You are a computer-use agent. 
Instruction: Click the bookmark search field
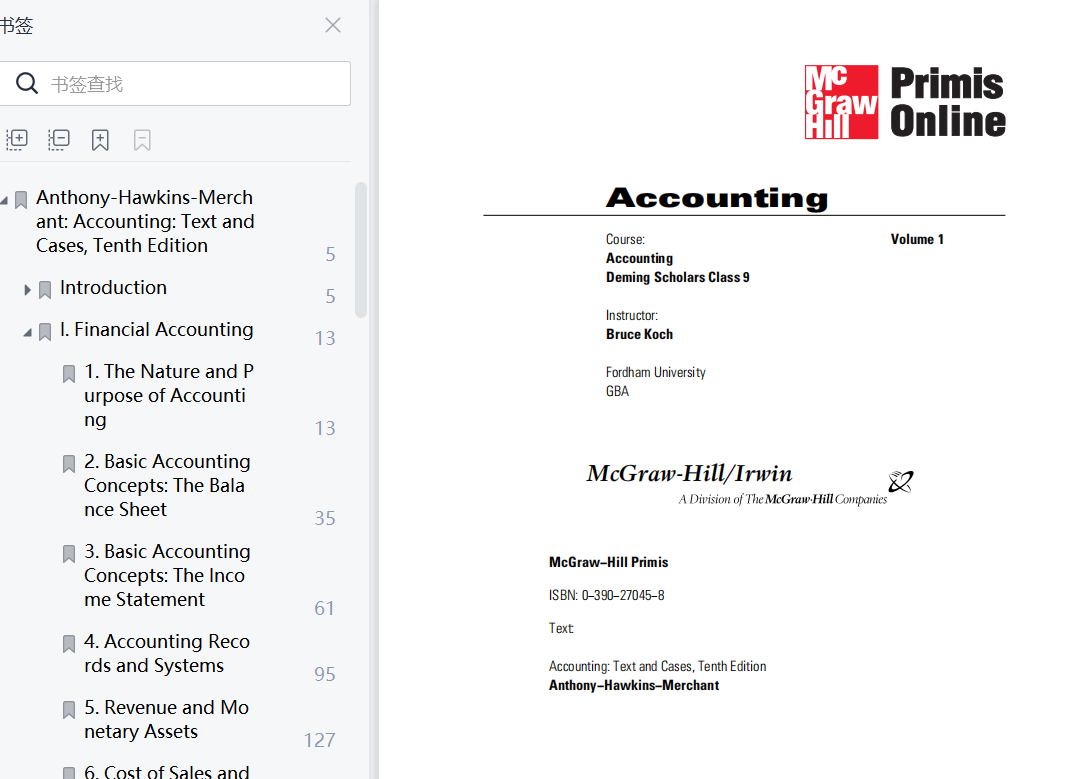click(175, 84)
